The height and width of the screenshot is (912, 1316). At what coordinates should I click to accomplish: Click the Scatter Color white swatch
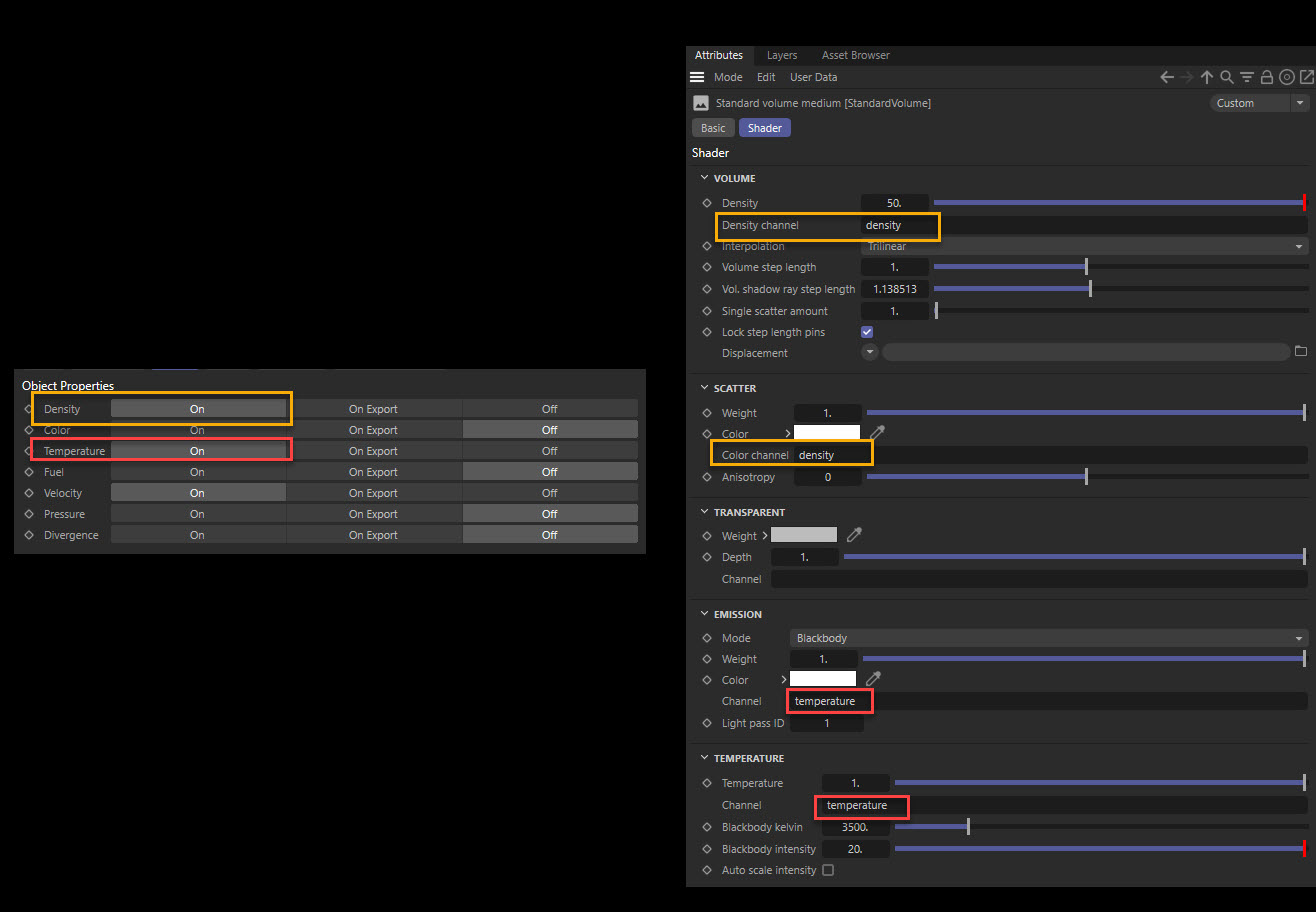click(x=826, y=432)
